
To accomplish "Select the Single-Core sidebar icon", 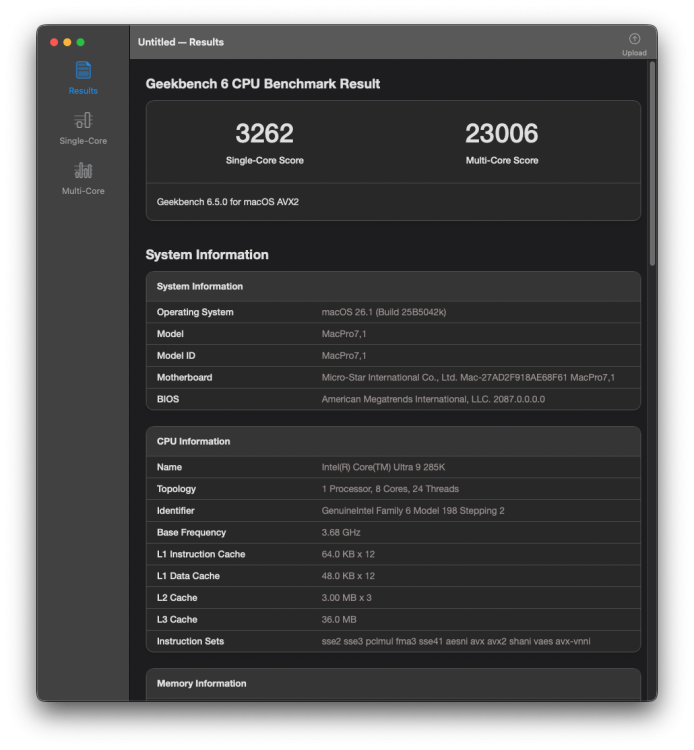I will (x=83, y=120).
